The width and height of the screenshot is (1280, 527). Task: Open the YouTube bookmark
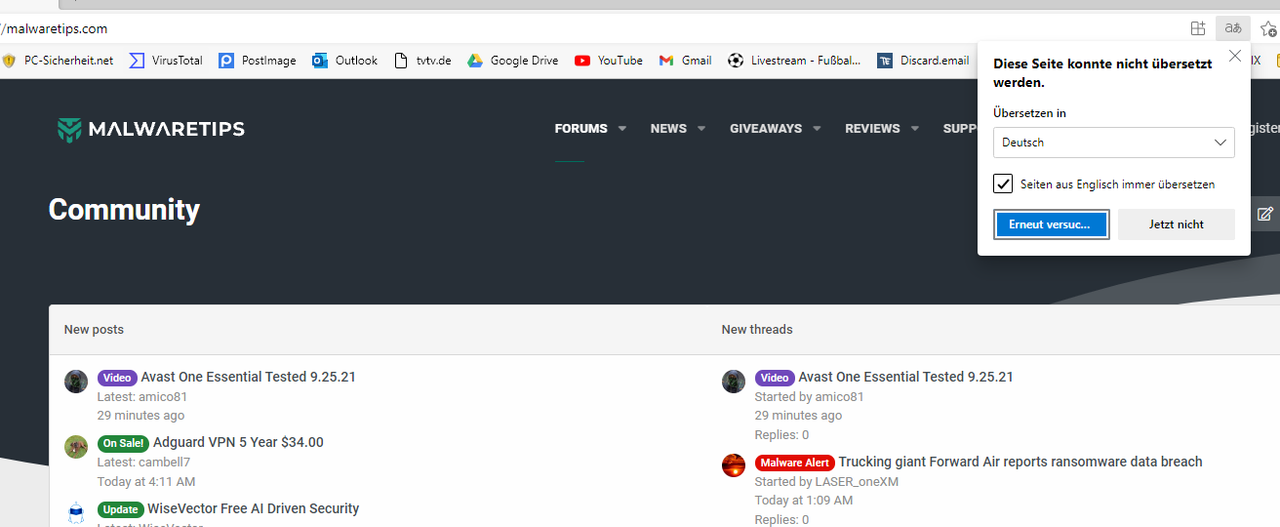(x=609, y=60)
